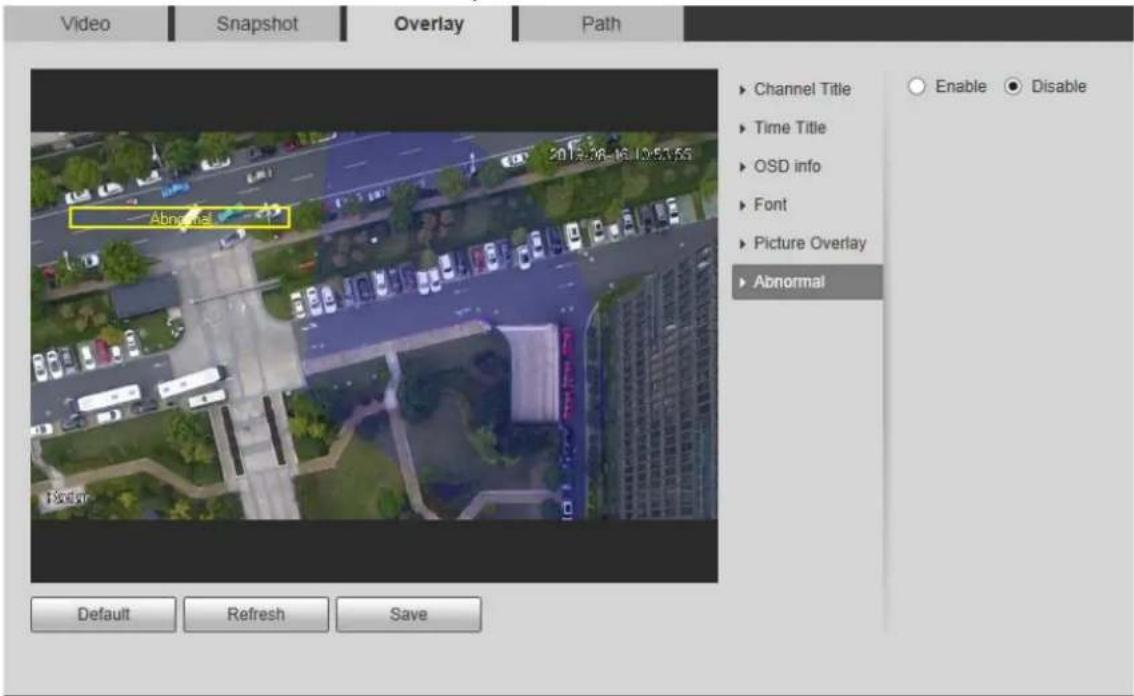Select the Overlay tab
The height and width of the screenshot is (696, 1134).
click(x=429, y=24)
